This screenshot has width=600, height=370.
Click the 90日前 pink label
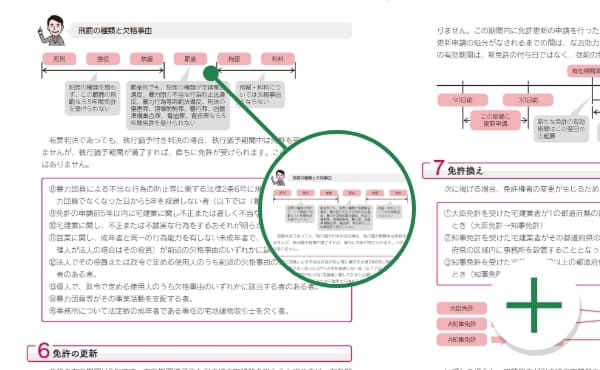pyautogui.click(x=463, y=100)
